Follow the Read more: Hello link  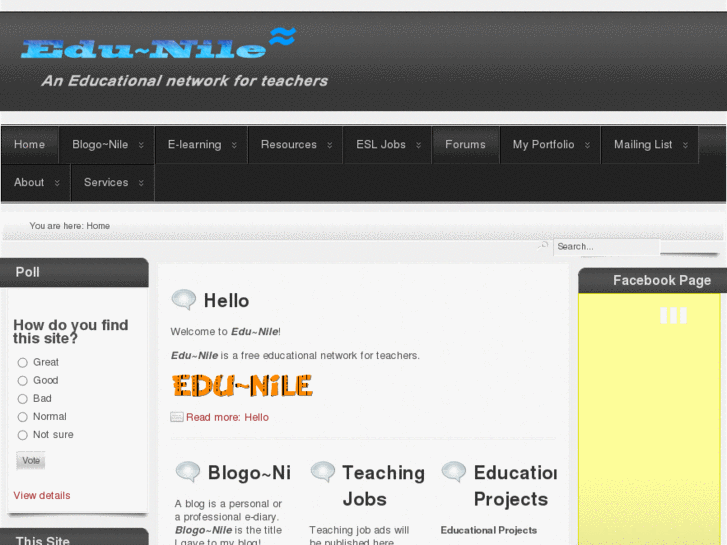coord(227,417)
